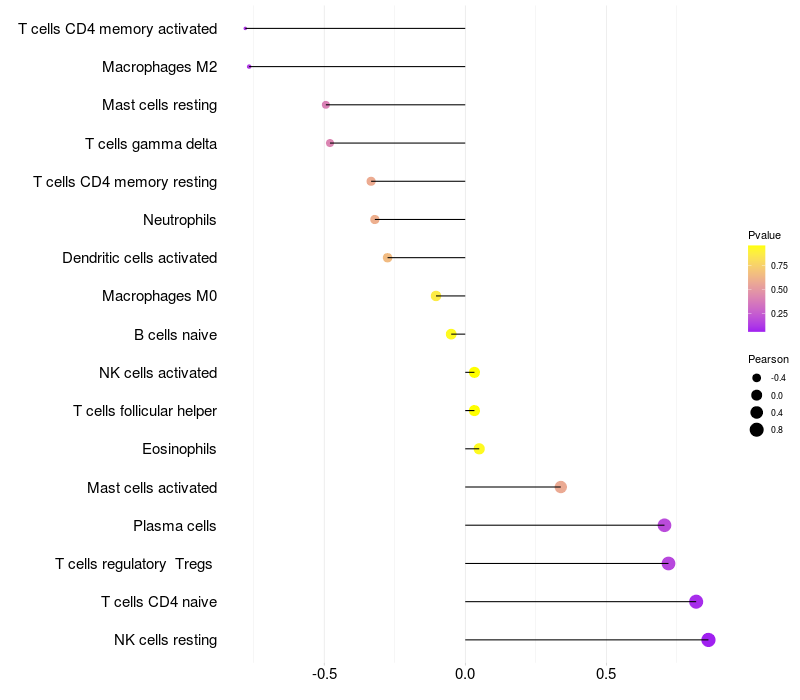The height and width of the screenshot is (700, 800).
Task: Click the Mast cells resting dot
Action: click(326, 105)
